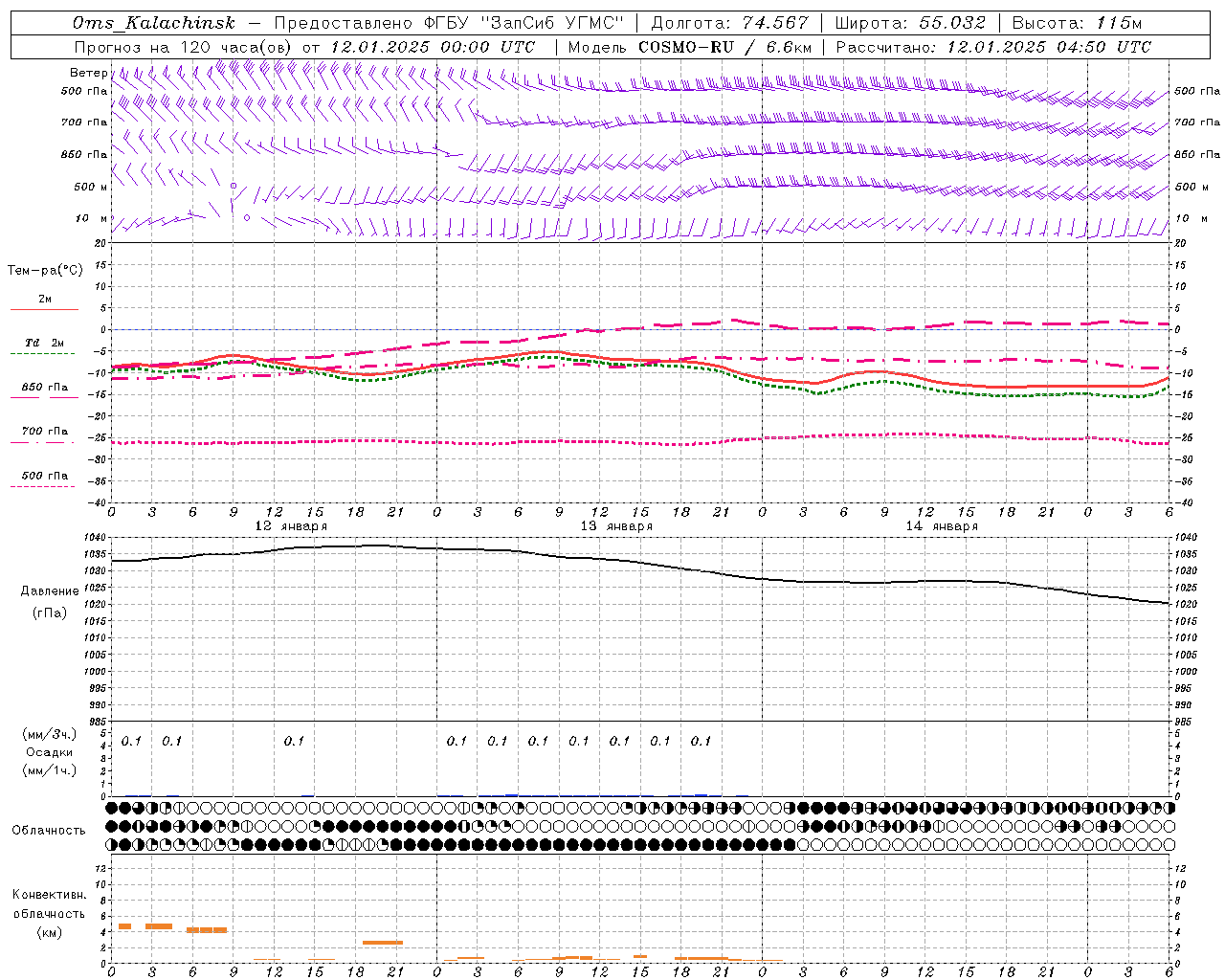
Task: Click the 'Осадки' precipitation label
Action: (x=50, y=752)
